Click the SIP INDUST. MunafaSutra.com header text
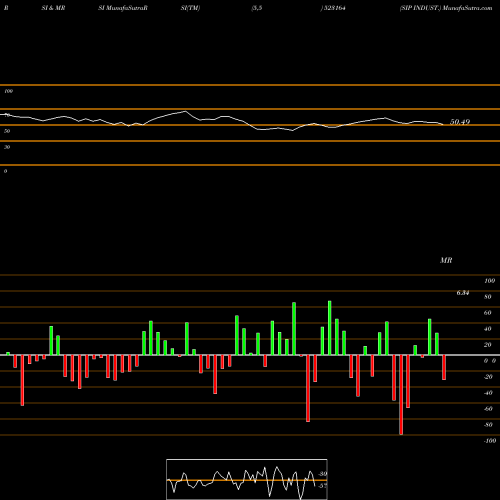The height and width of the screenshot is (500, 500). click(x=446, y=8)
